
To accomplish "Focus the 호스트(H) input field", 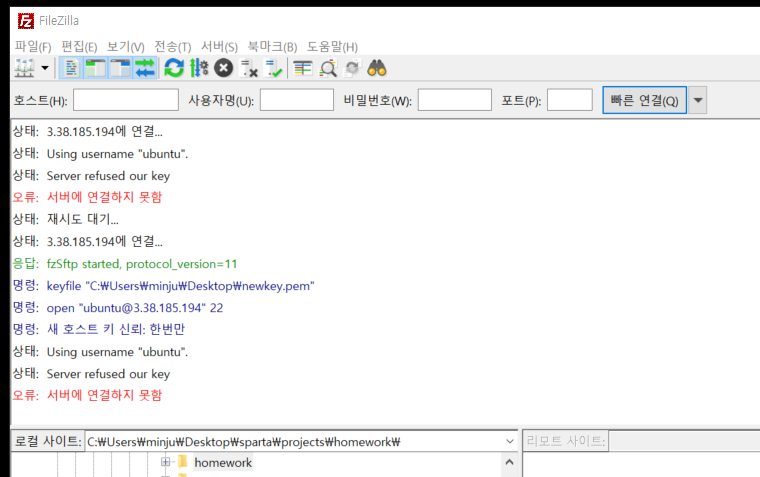I will pyautogui.click(x=126, y=100).
